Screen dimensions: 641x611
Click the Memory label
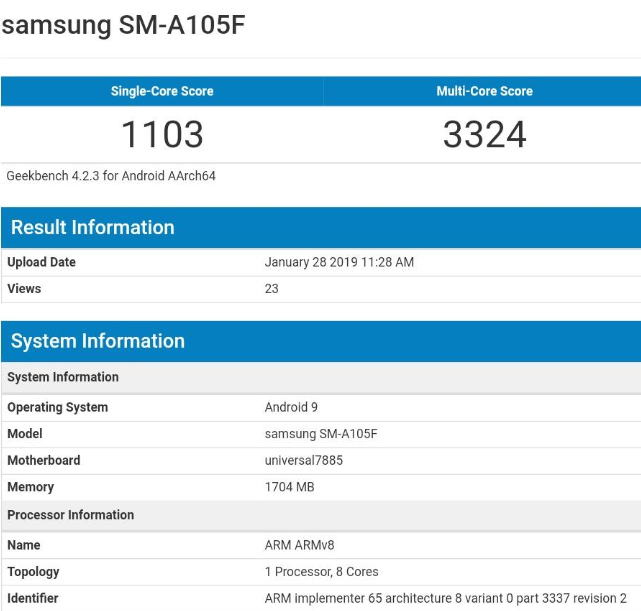click(31, 487)
